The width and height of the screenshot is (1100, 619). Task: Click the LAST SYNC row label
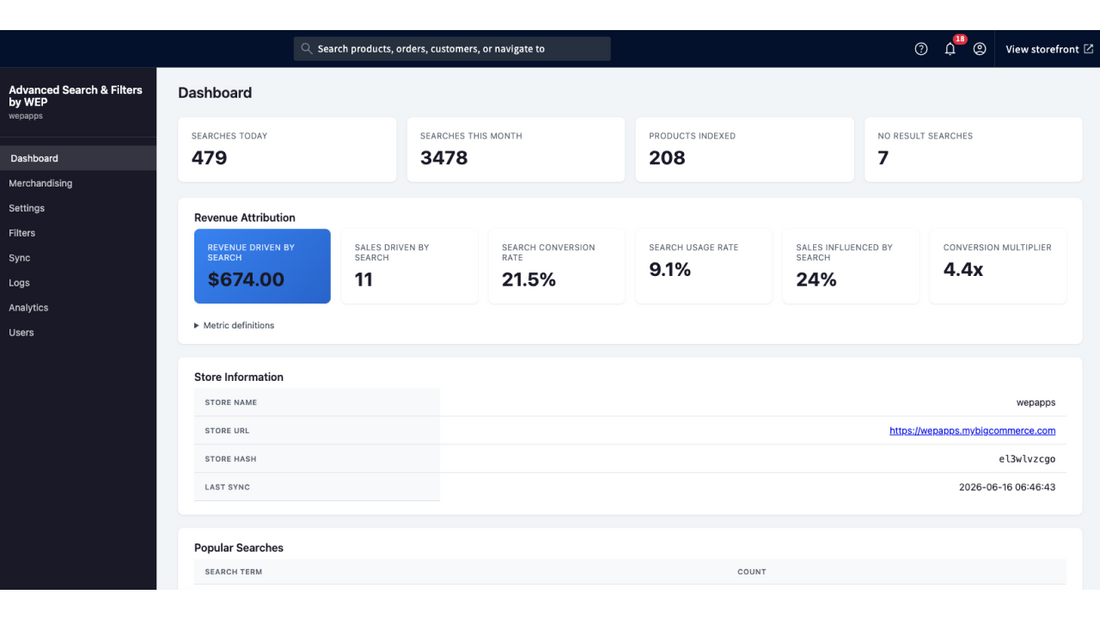tap(227, 487)
